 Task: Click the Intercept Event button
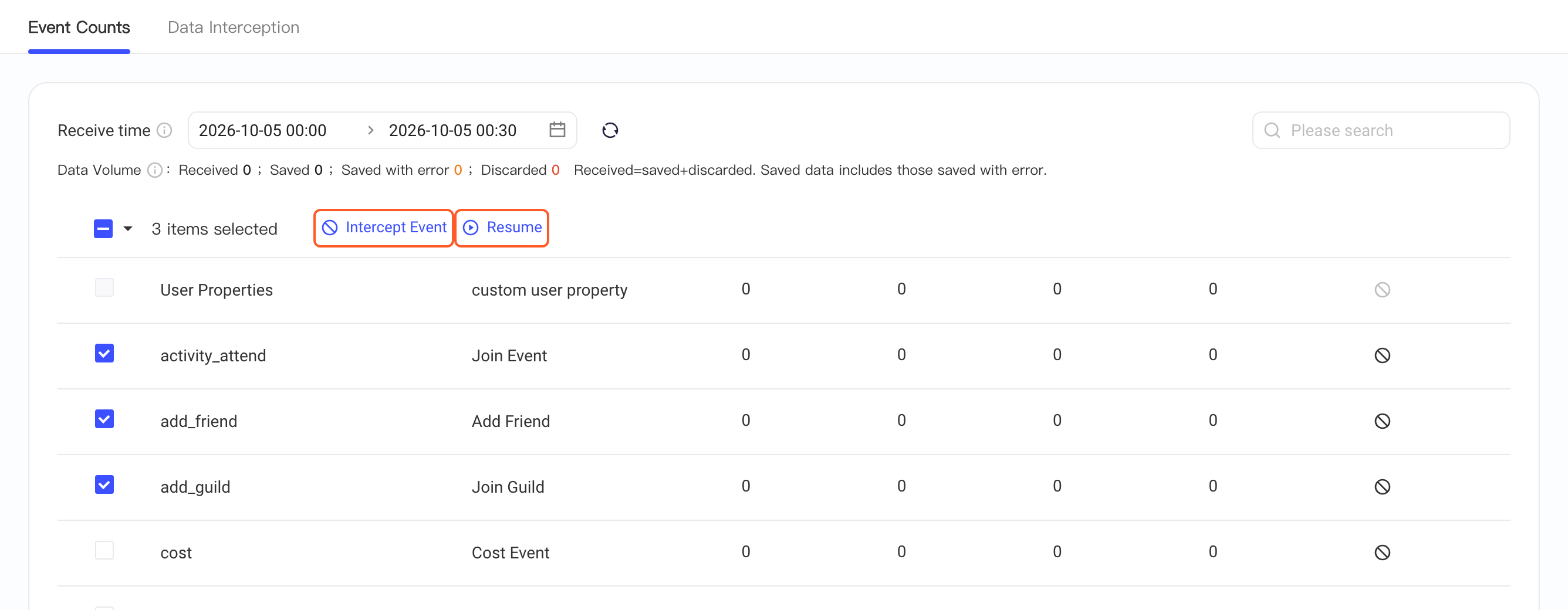383,228
